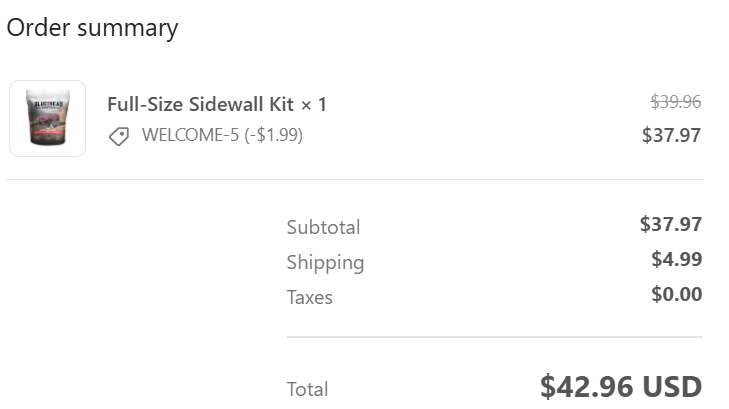Click the Taxes label
The width and height of the screenshot is (729, 409).
click(309, 297)
